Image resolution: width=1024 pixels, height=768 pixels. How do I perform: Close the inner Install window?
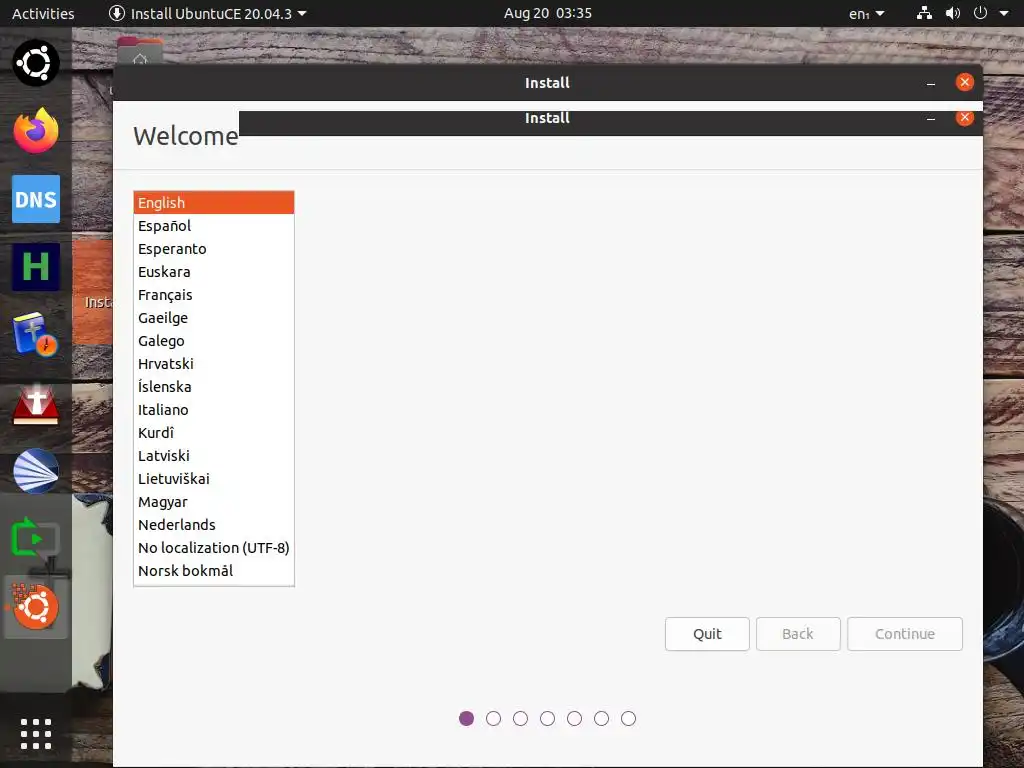(x=965, y=118)
